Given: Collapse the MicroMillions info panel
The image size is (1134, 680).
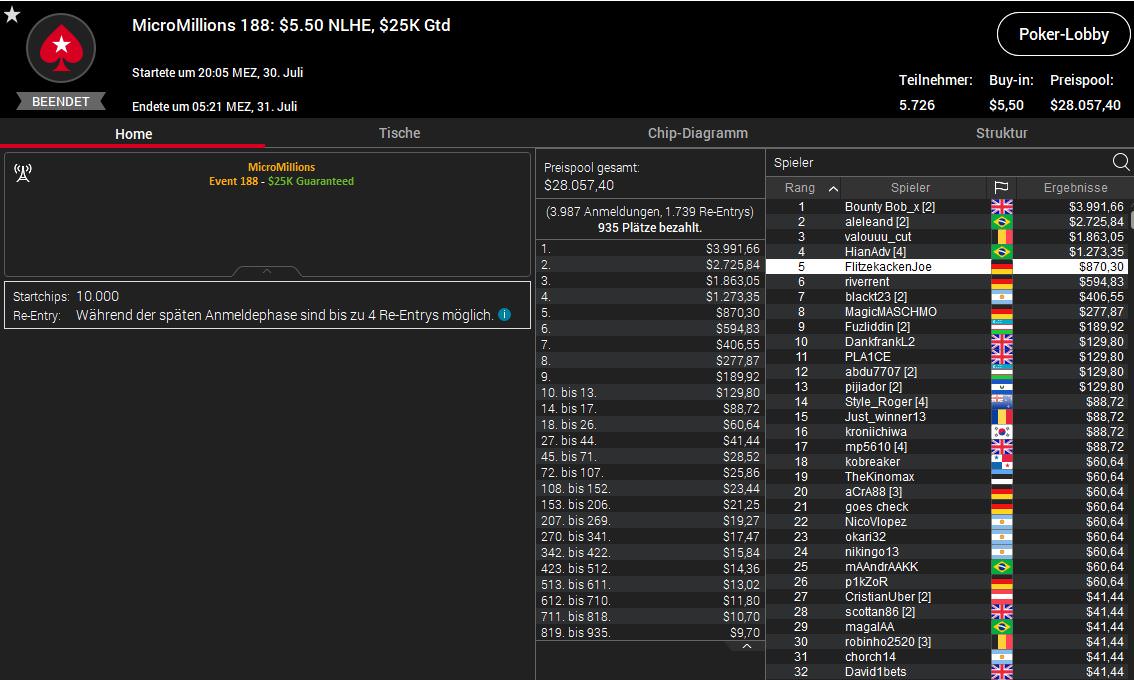Looking at the screenshot, I should (x=267, y=271).
